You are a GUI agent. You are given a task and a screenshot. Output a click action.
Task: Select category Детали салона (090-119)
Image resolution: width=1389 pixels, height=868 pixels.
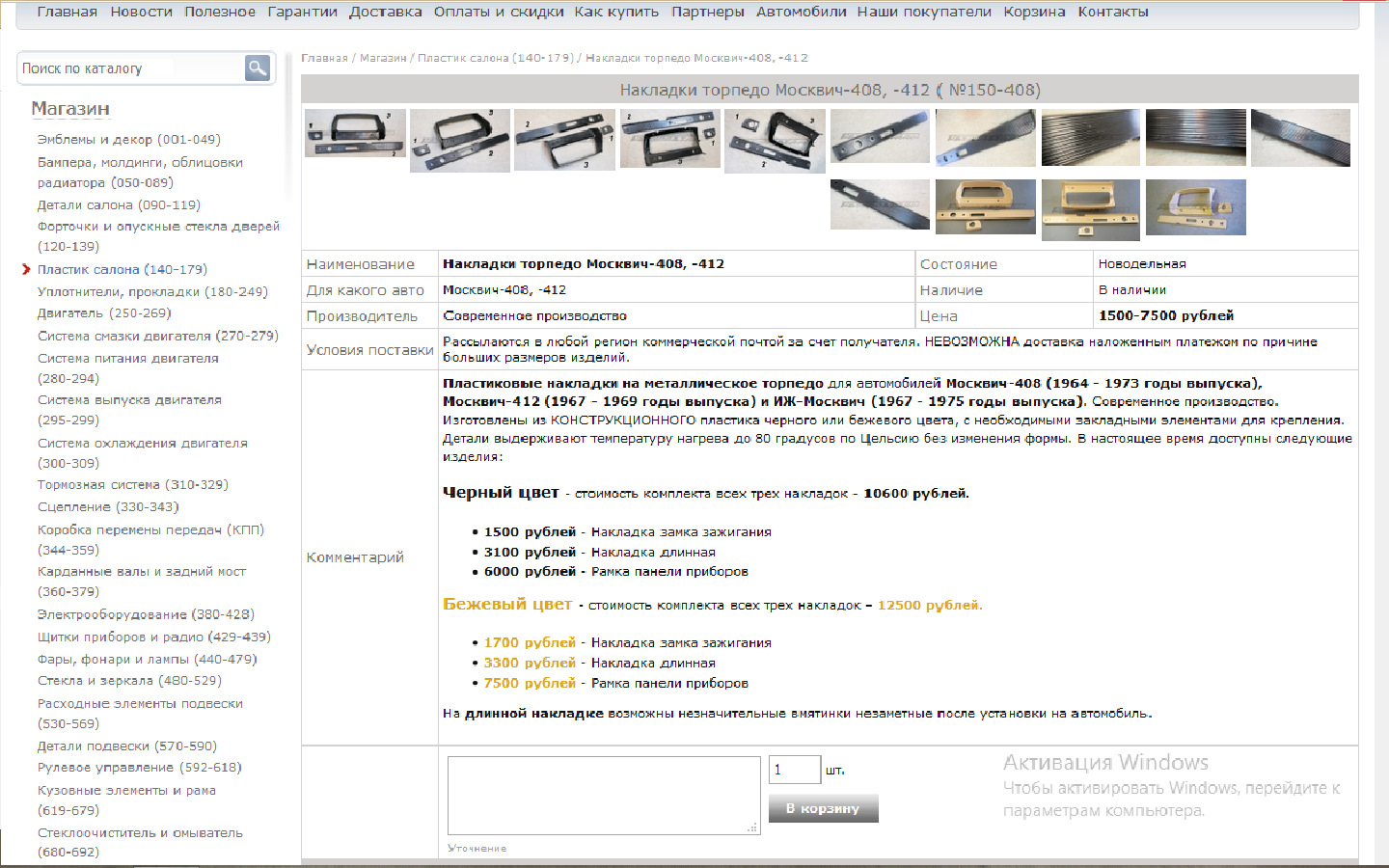(119, 205)
